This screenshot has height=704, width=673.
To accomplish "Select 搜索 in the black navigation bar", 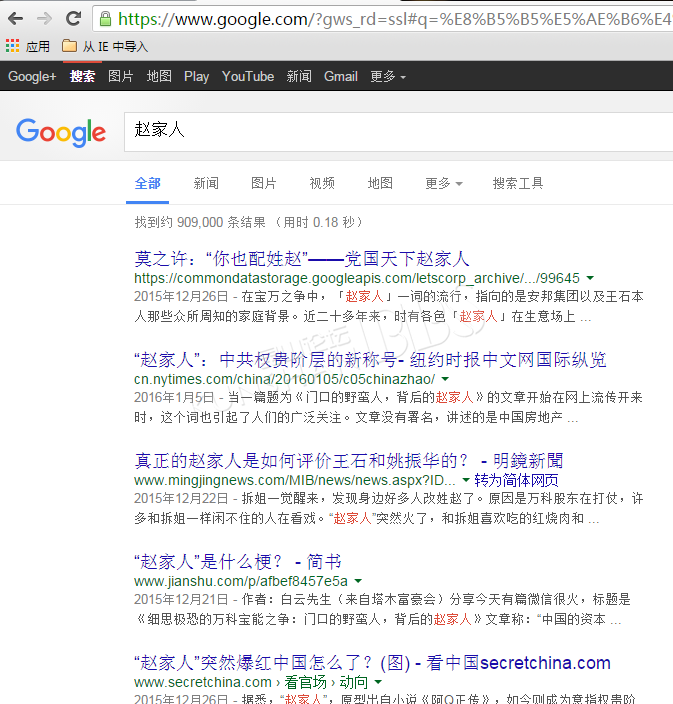I will pos(82,76).
